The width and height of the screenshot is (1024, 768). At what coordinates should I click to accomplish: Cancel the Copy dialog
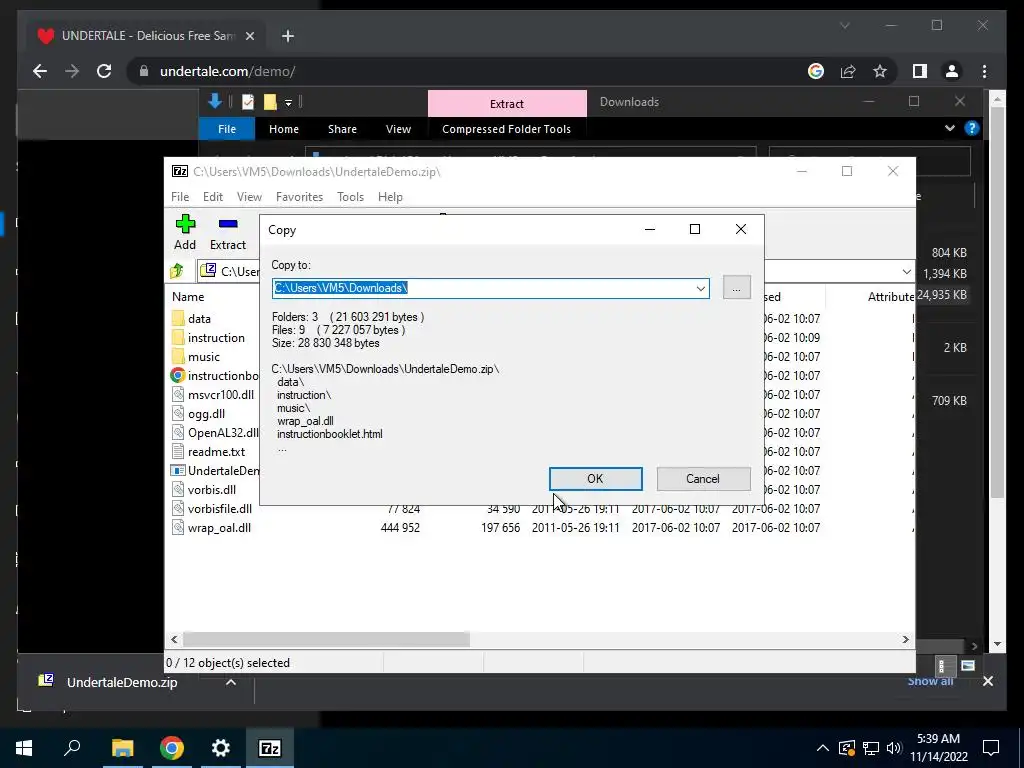click(x=703, y=479)
